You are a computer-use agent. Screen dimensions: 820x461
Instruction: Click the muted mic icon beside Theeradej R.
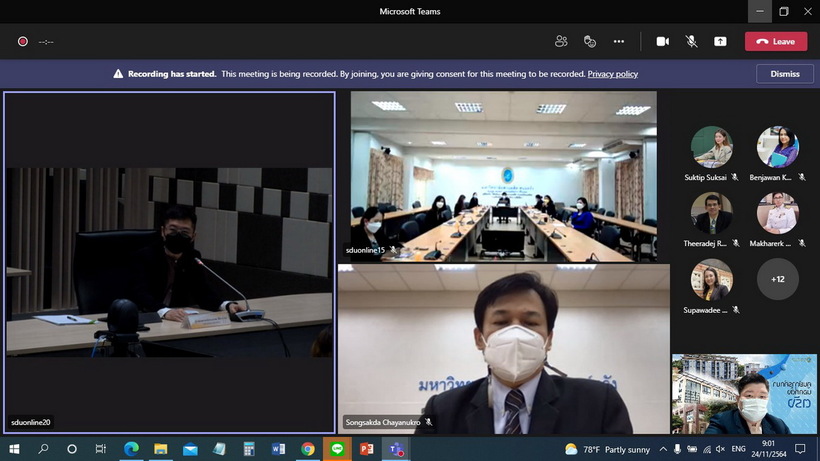pos(736,243)
